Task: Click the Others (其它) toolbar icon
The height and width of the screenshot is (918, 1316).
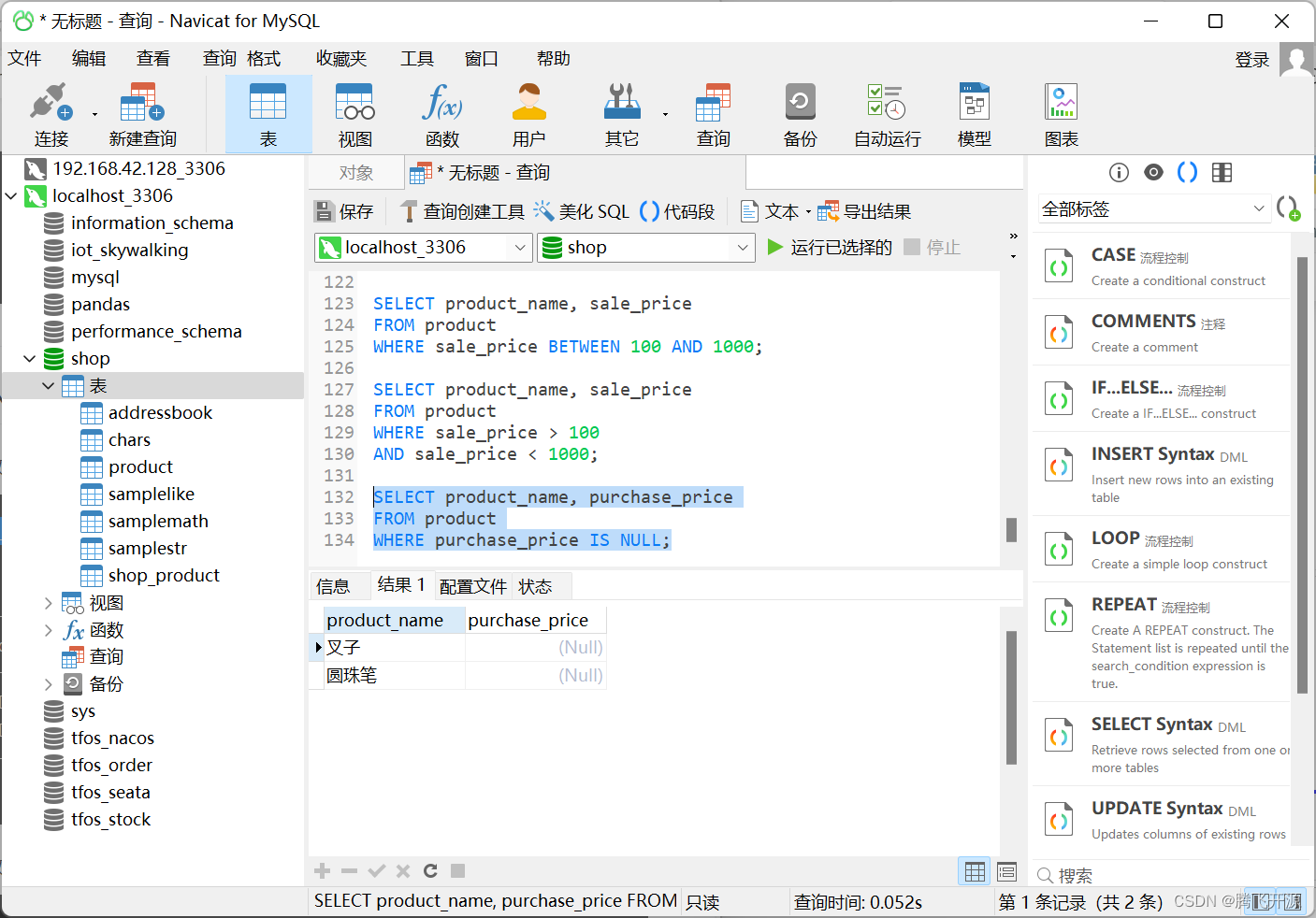Action: tap(622, 114)
